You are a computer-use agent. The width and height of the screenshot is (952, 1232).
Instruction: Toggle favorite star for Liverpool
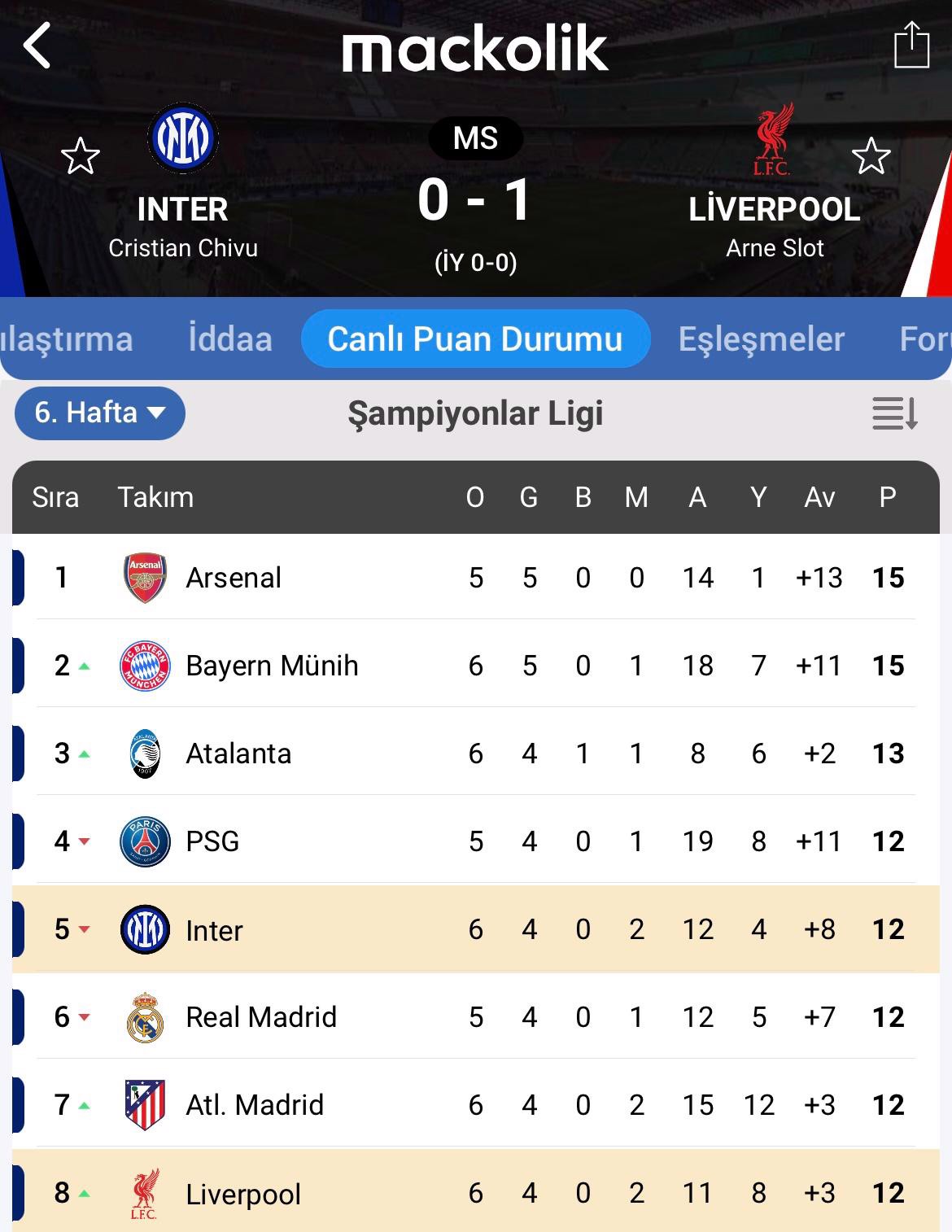871,156
